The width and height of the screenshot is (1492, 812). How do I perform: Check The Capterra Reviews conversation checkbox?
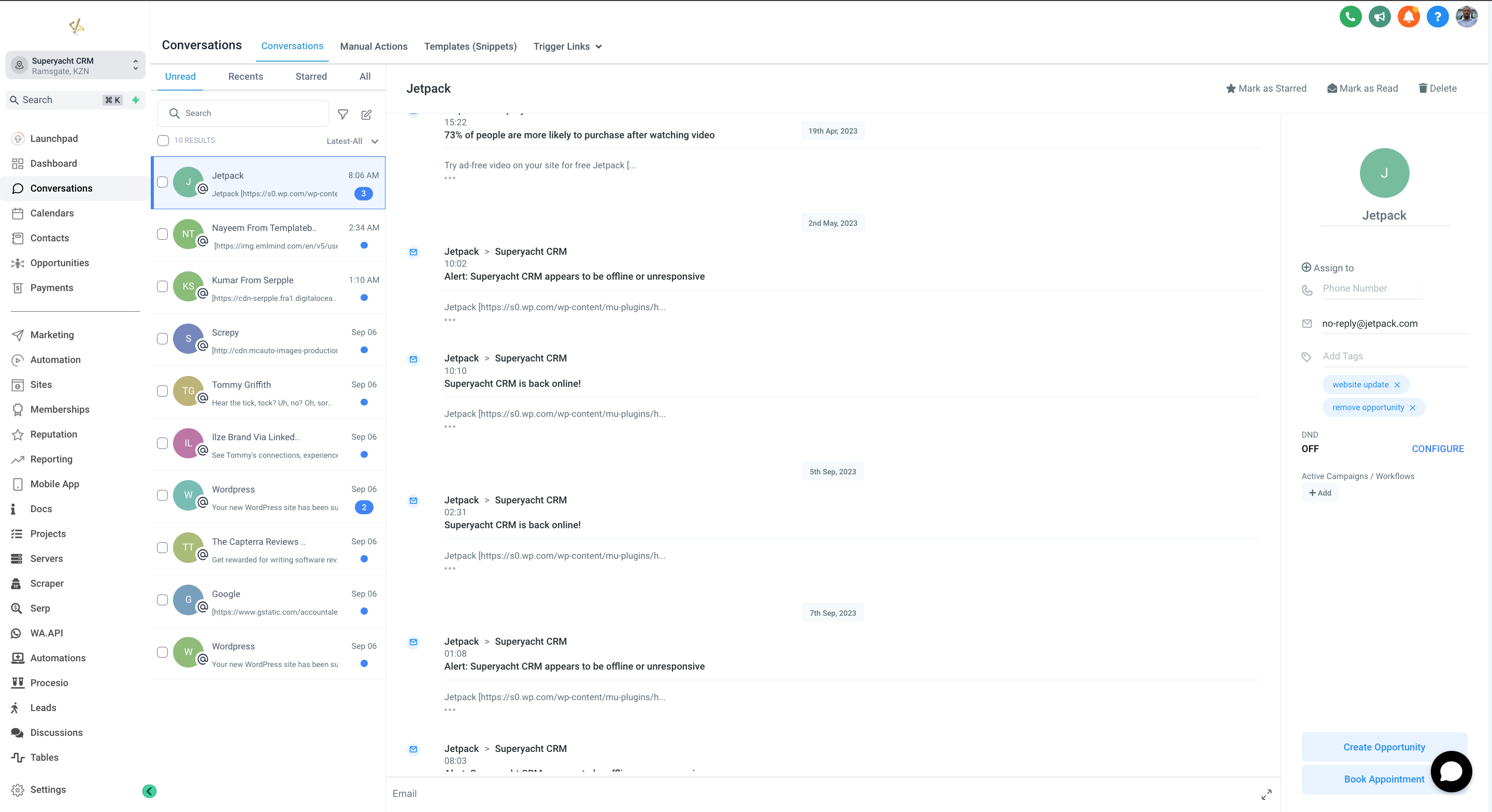[163, 548]
